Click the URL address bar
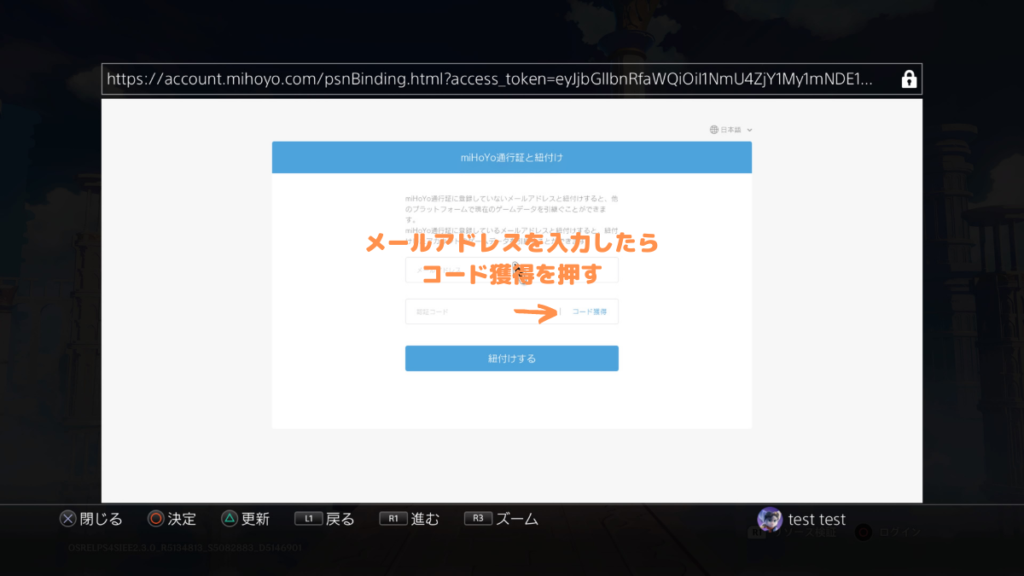Screen dimensions: 1024x576 (x=511, y=79)
